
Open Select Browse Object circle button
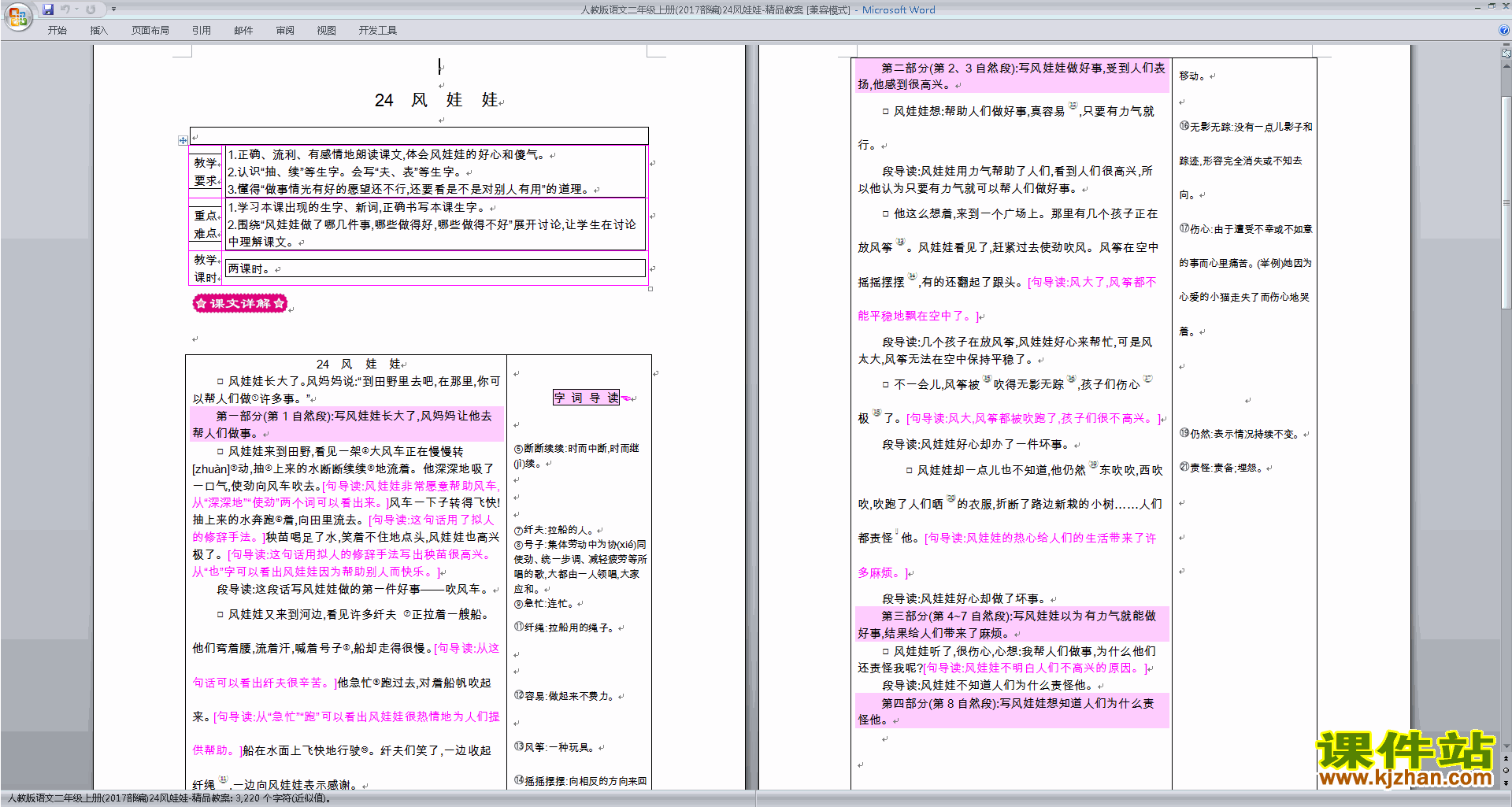pyautogui.click(x=1506, y=771)
